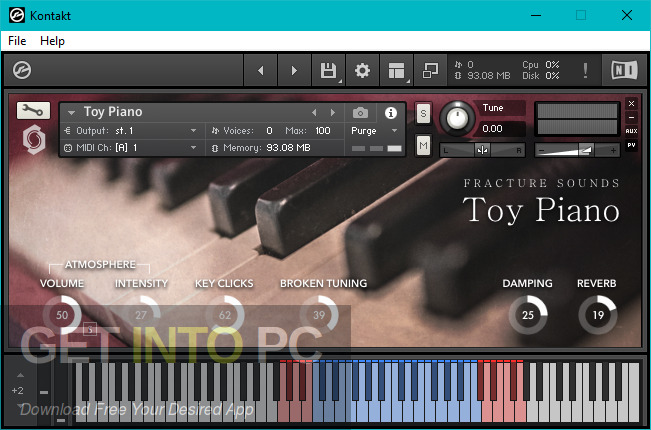Solo the instrument with S button
The image size is (651, 430).
423,113
